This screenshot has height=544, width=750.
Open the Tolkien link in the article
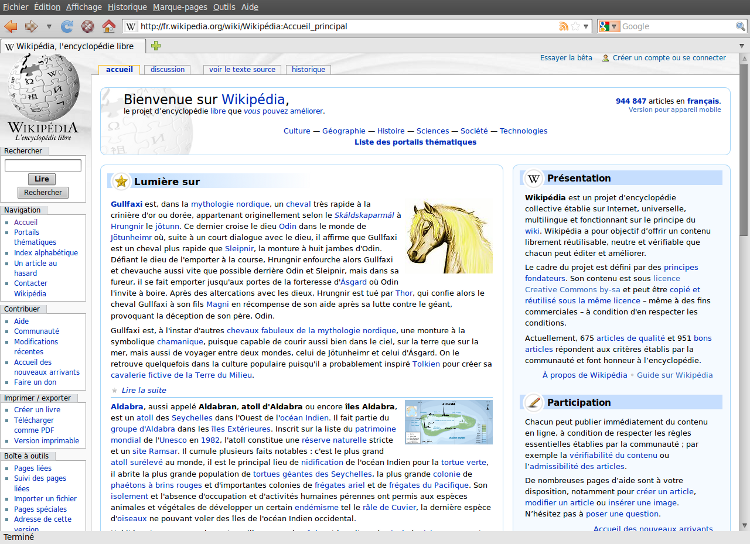(x=426, y=364)
